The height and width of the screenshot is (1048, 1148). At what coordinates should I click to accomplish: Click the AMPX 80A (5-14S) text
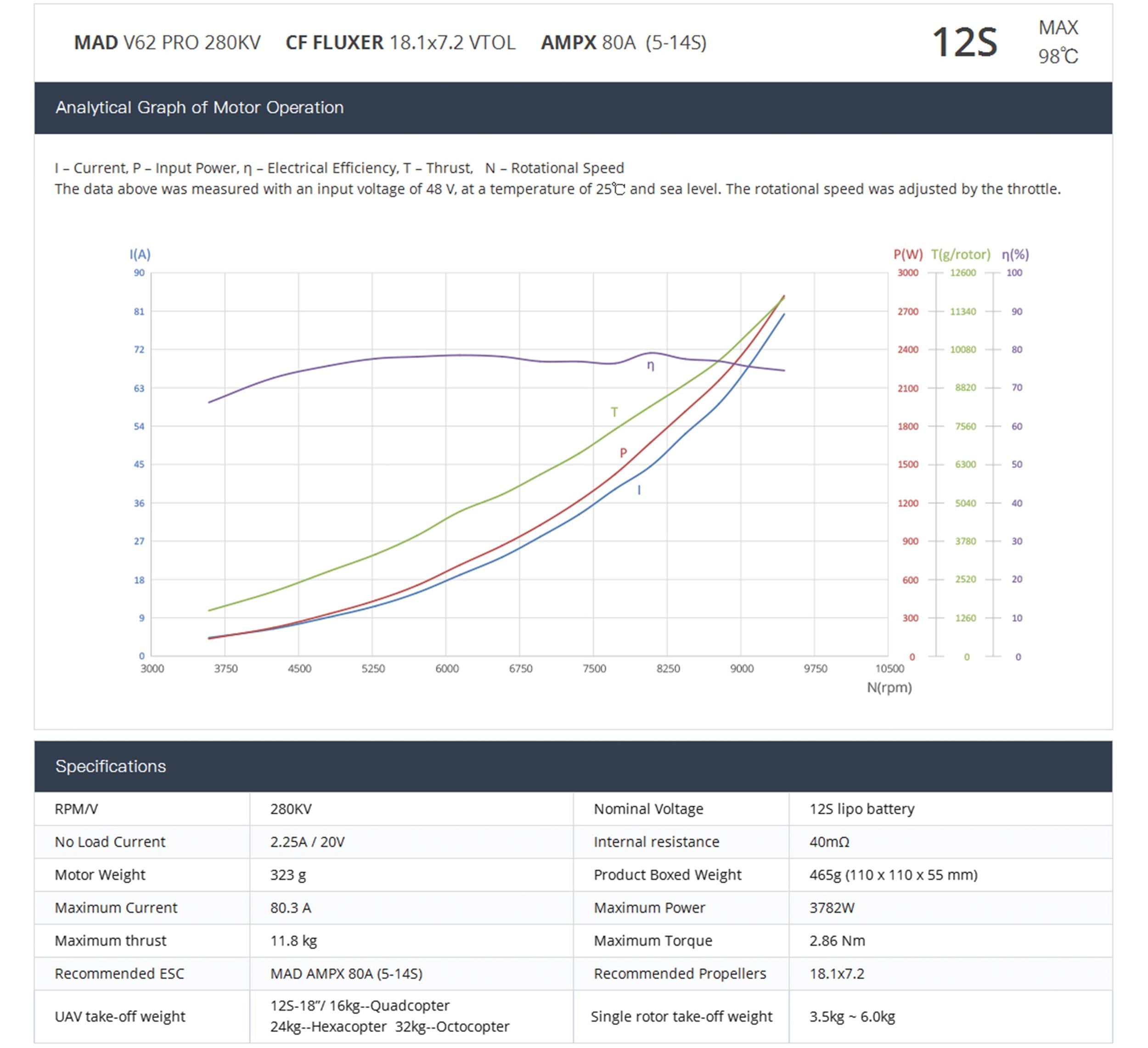pos(624,43)
